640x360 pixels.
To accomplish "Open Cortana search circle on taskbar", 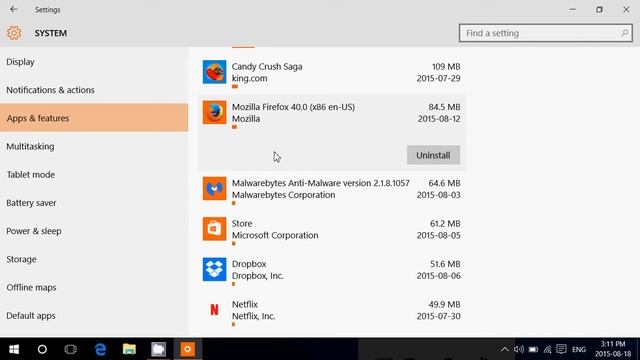I will 42,349.
